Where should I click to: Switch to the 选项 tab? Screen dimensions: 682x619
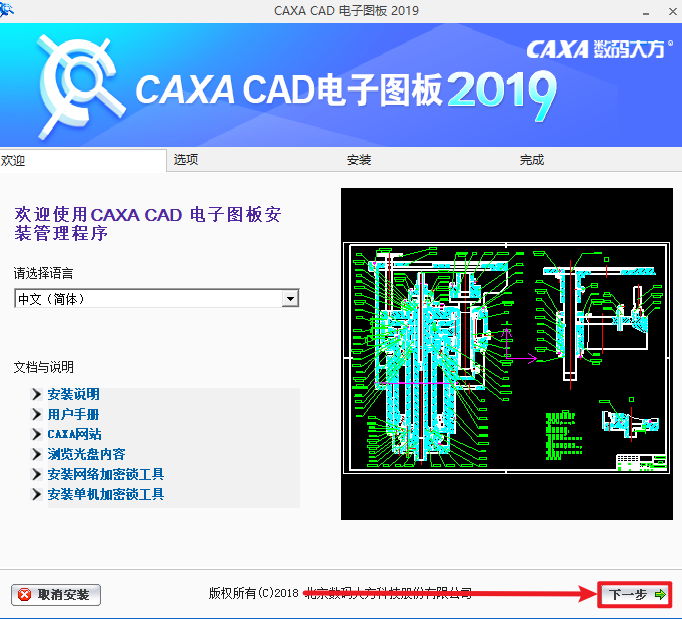(x=186, y=160)
